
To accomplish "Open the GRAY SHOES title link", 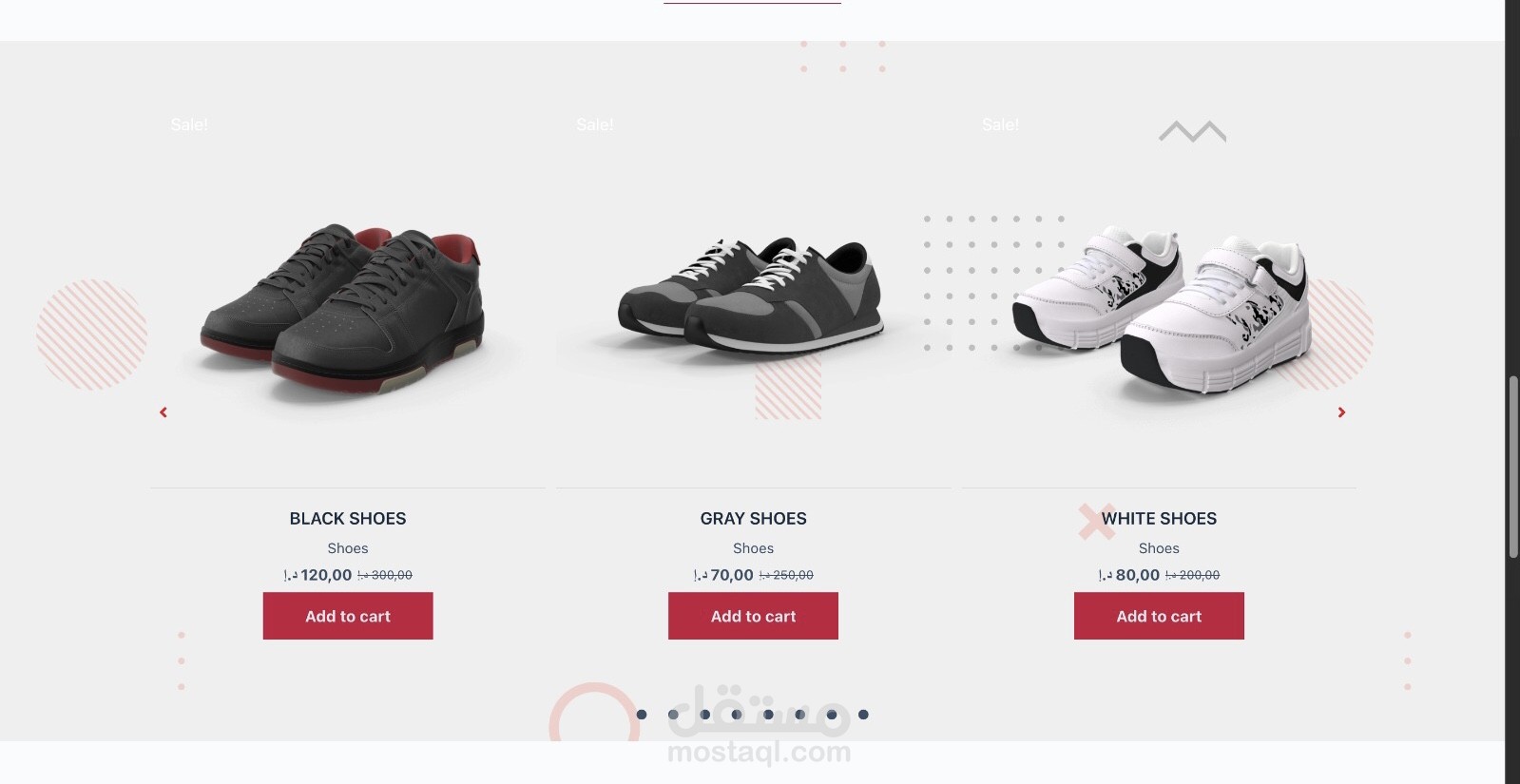I will point(753,519).
